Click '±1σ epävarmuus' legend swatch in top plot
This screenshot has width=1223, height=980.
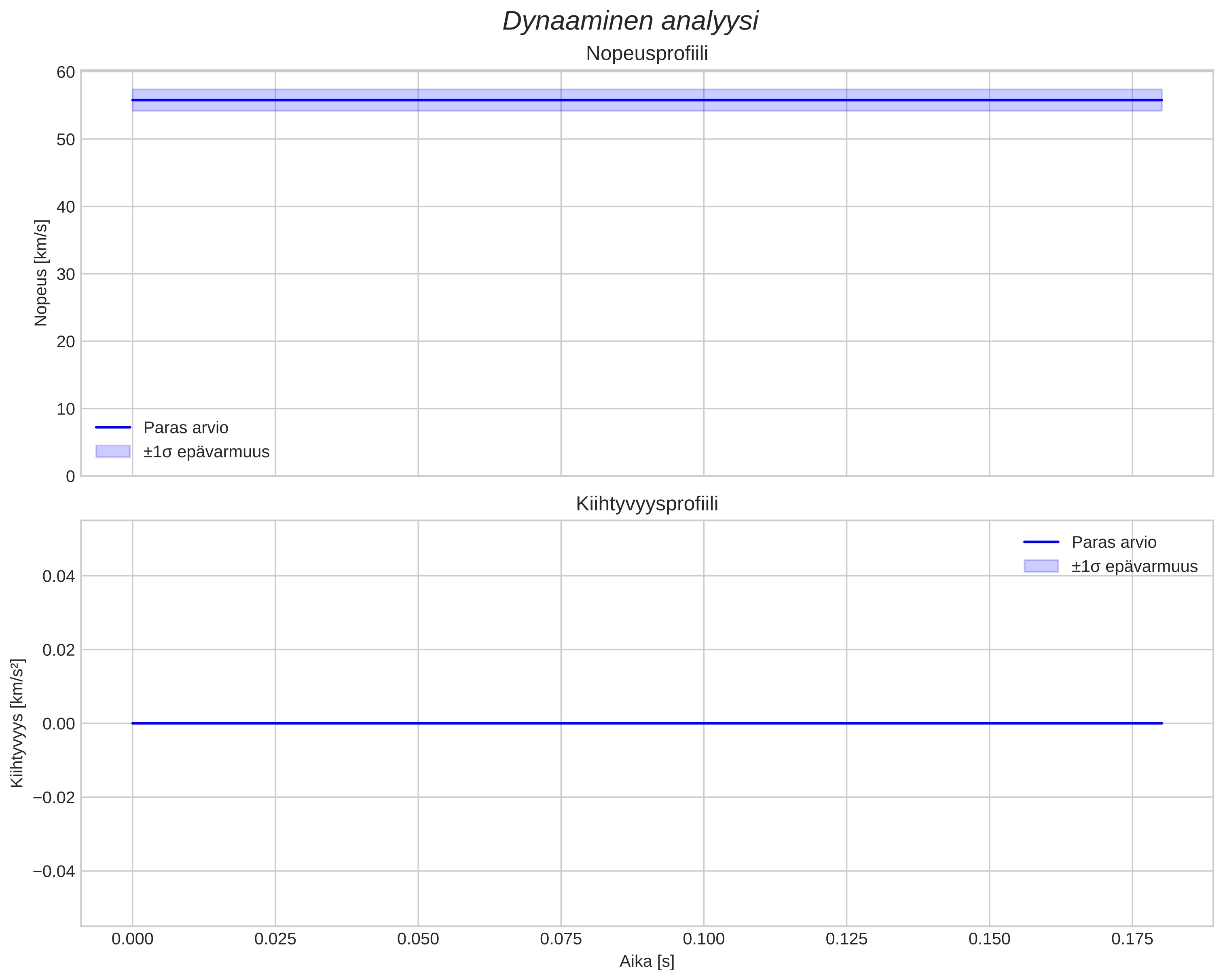coord(113,452)
